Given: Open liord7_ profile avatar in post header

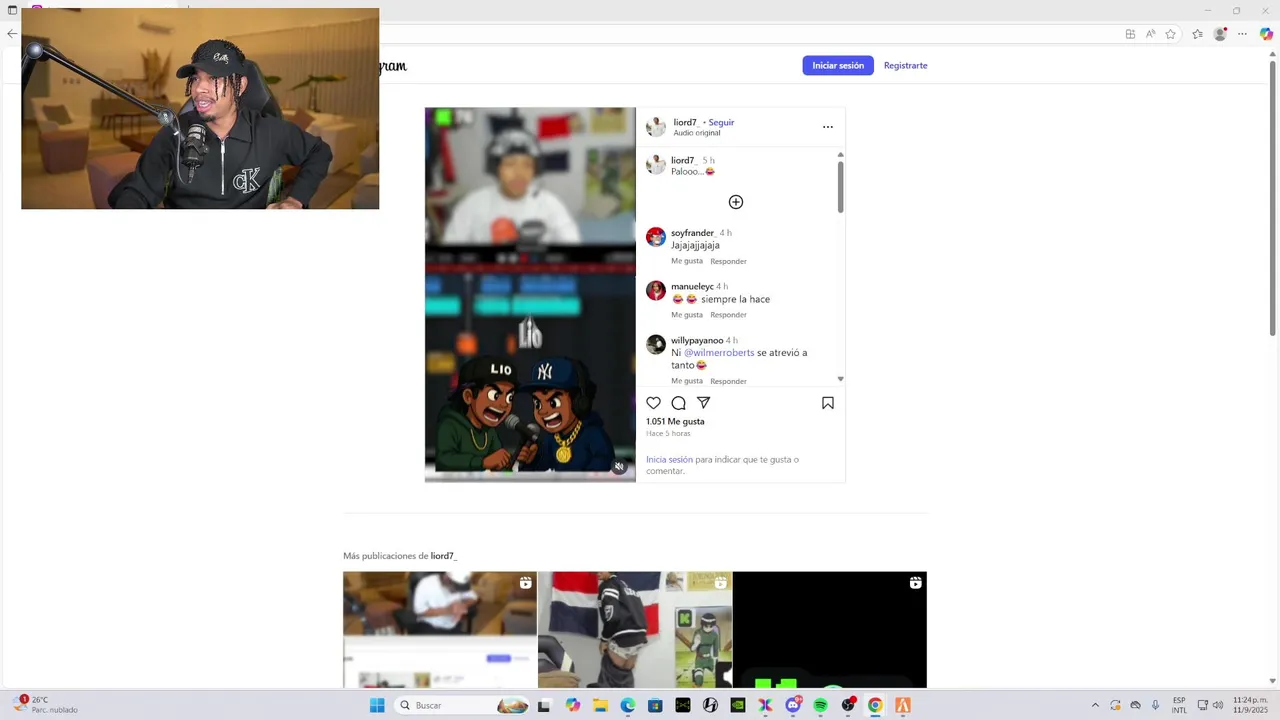Looking at the screenshot, I should pyautogui.click(x=656, y=127).
